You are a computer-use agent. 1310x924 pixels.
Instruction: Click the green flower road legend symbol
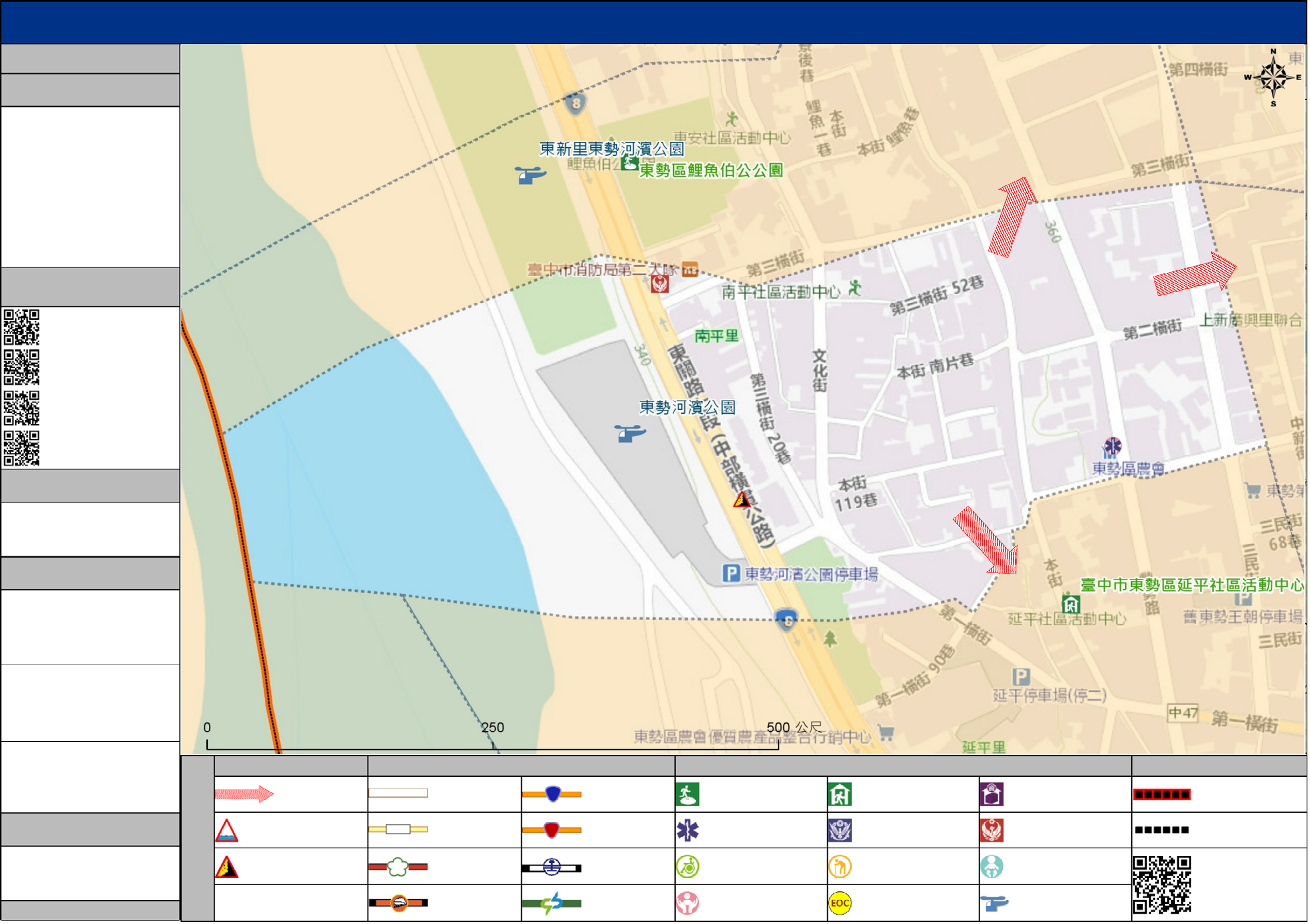398,868
